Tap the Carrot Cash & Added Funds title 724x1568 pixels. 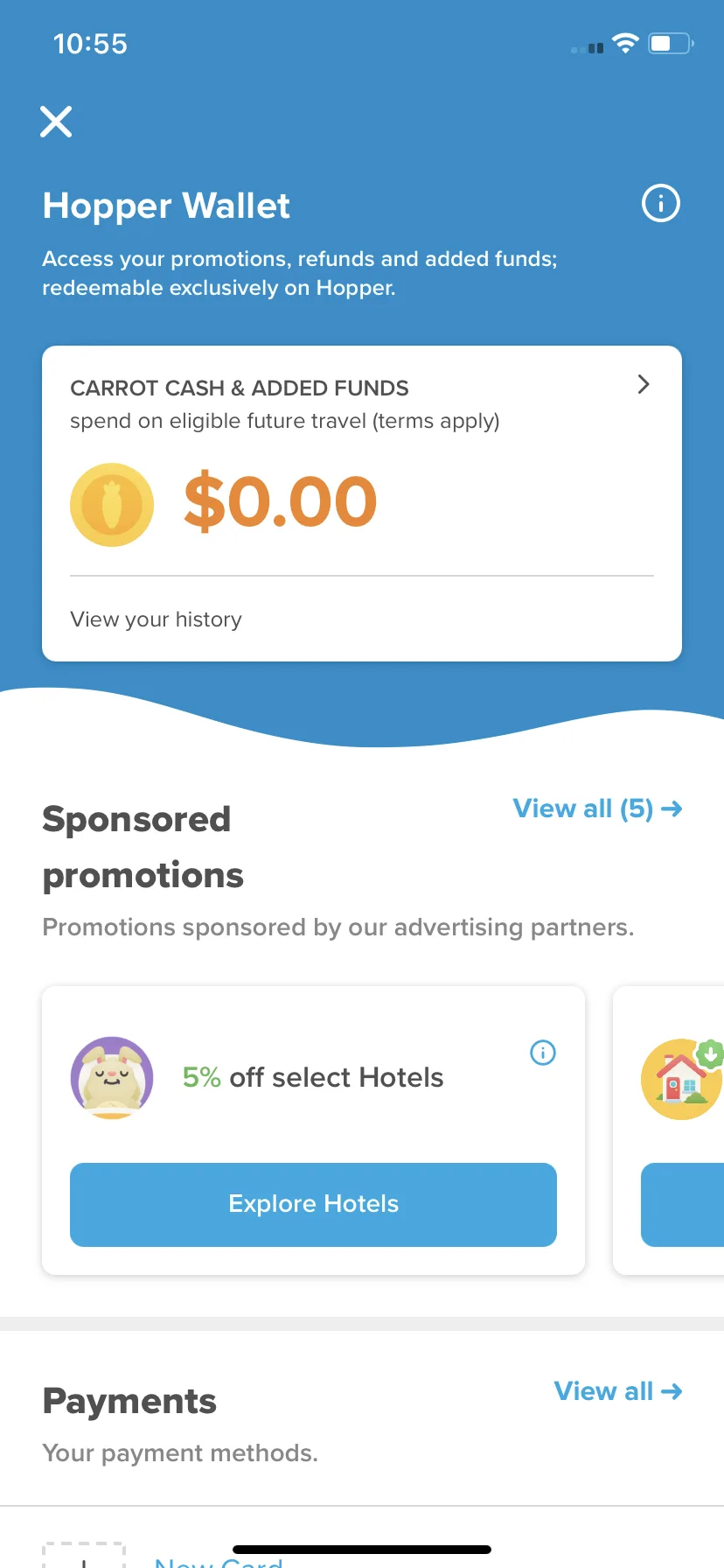(x=240, y=388)
